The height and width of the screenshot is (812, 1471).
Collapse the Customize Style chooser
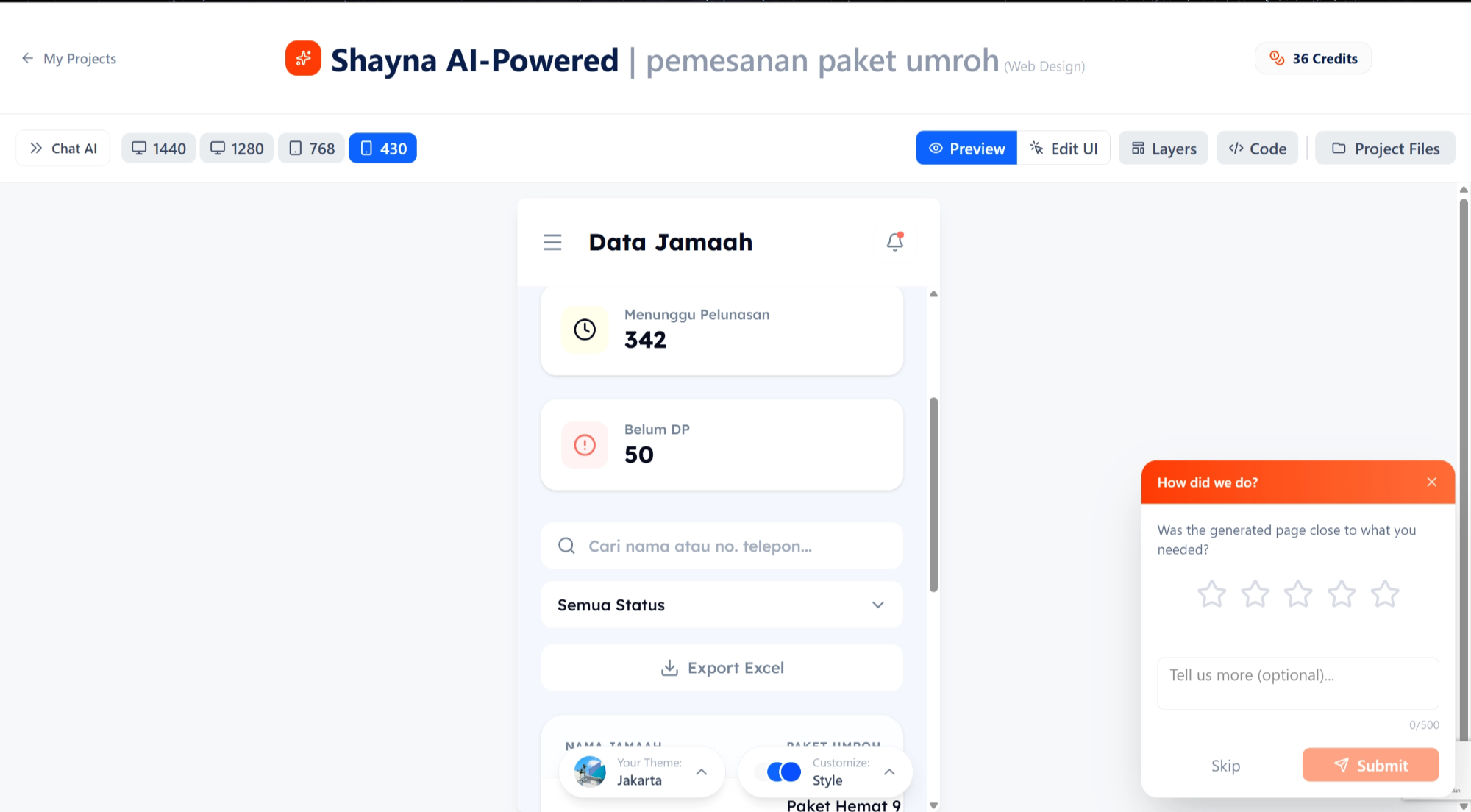click(890, 772)
